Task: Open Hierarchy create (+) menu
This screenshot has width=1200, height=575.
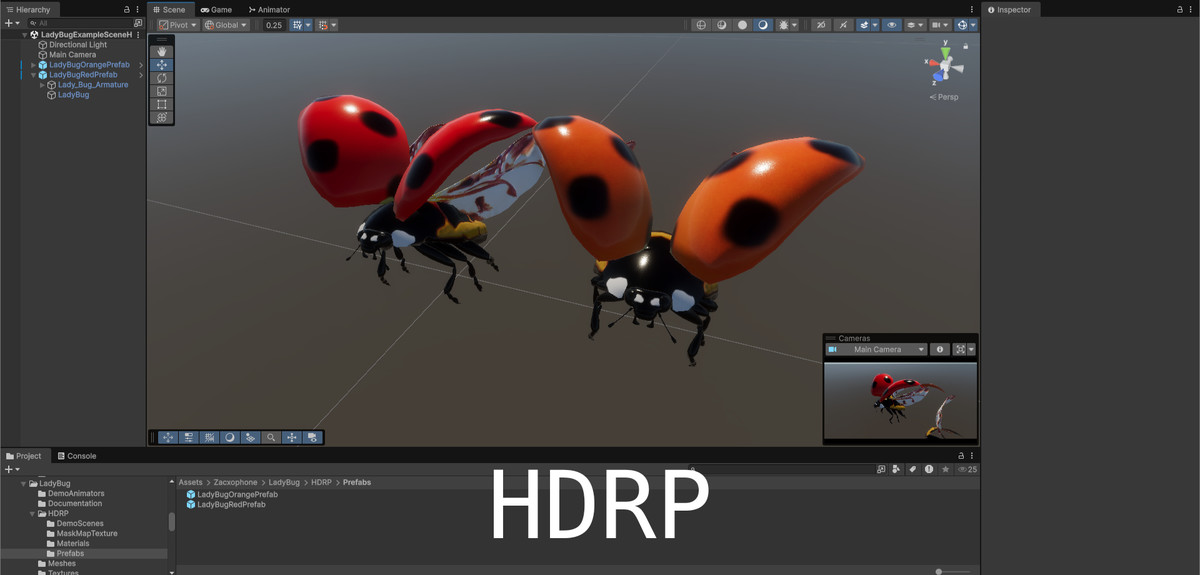Action: [x=11, y=22]
